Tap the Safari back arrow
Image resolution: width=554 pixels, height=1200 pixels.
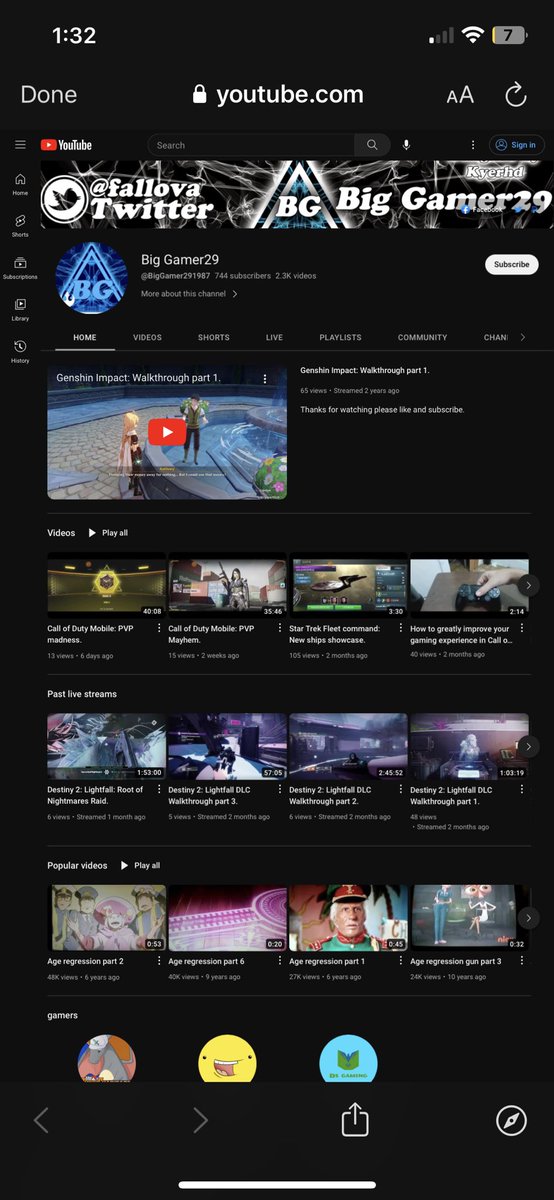tap(41, 1121)
